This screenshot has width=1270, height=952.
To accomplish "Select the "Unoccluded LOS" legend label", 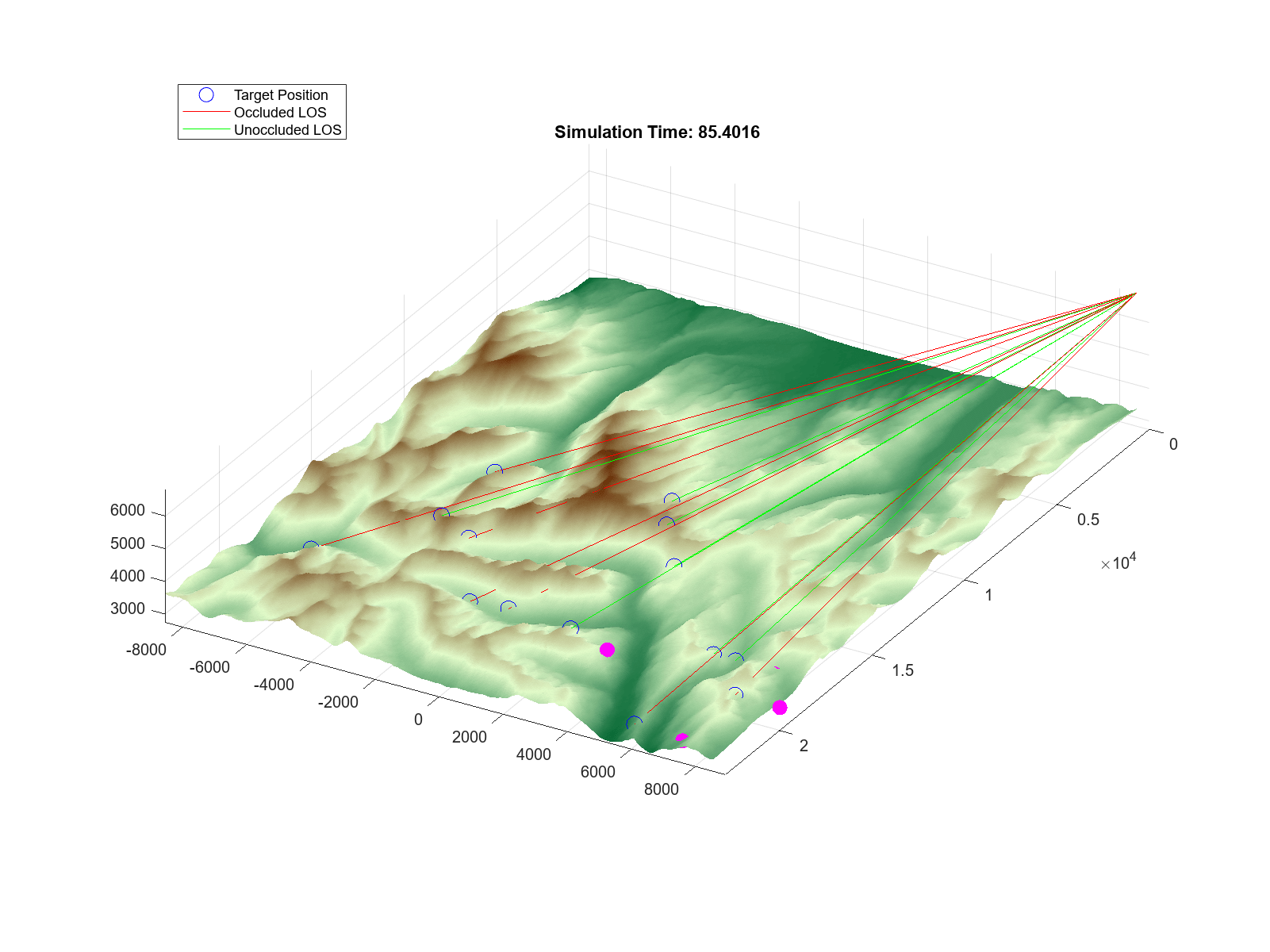I will (287, 130).
